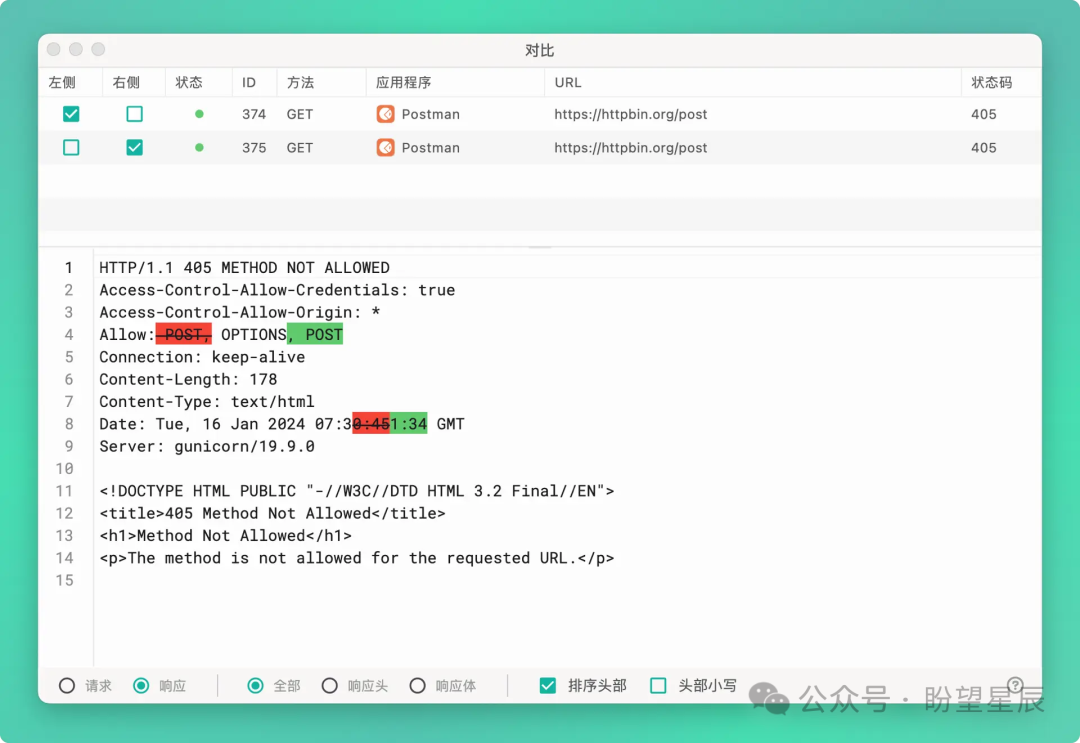Click the green status dot for request 375
The height and width of the screenshot is (743, 1080).
pyautogui.click(x=199, y=147)
